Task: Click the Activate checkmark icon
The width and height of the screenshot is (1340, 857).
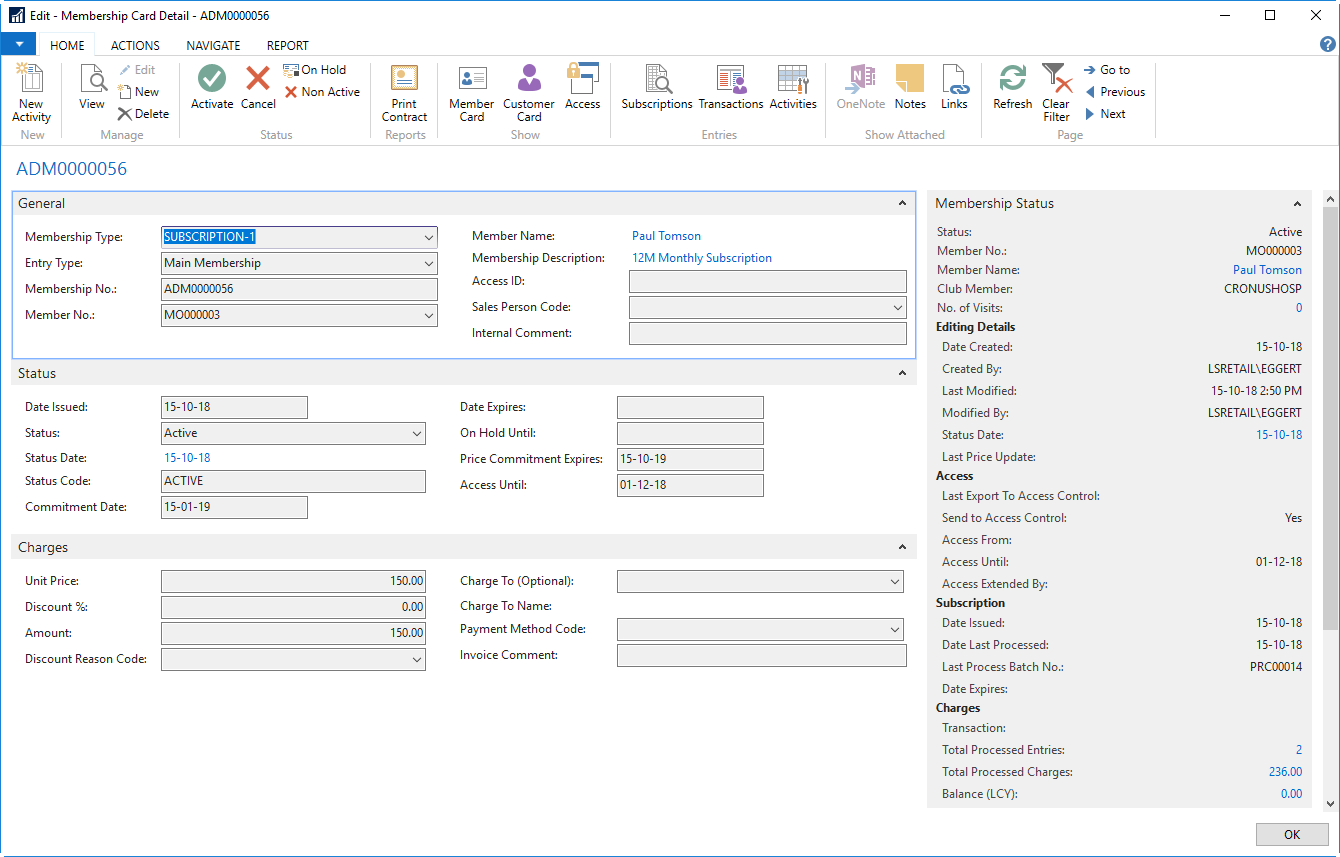Action: (x=211, y=80)
